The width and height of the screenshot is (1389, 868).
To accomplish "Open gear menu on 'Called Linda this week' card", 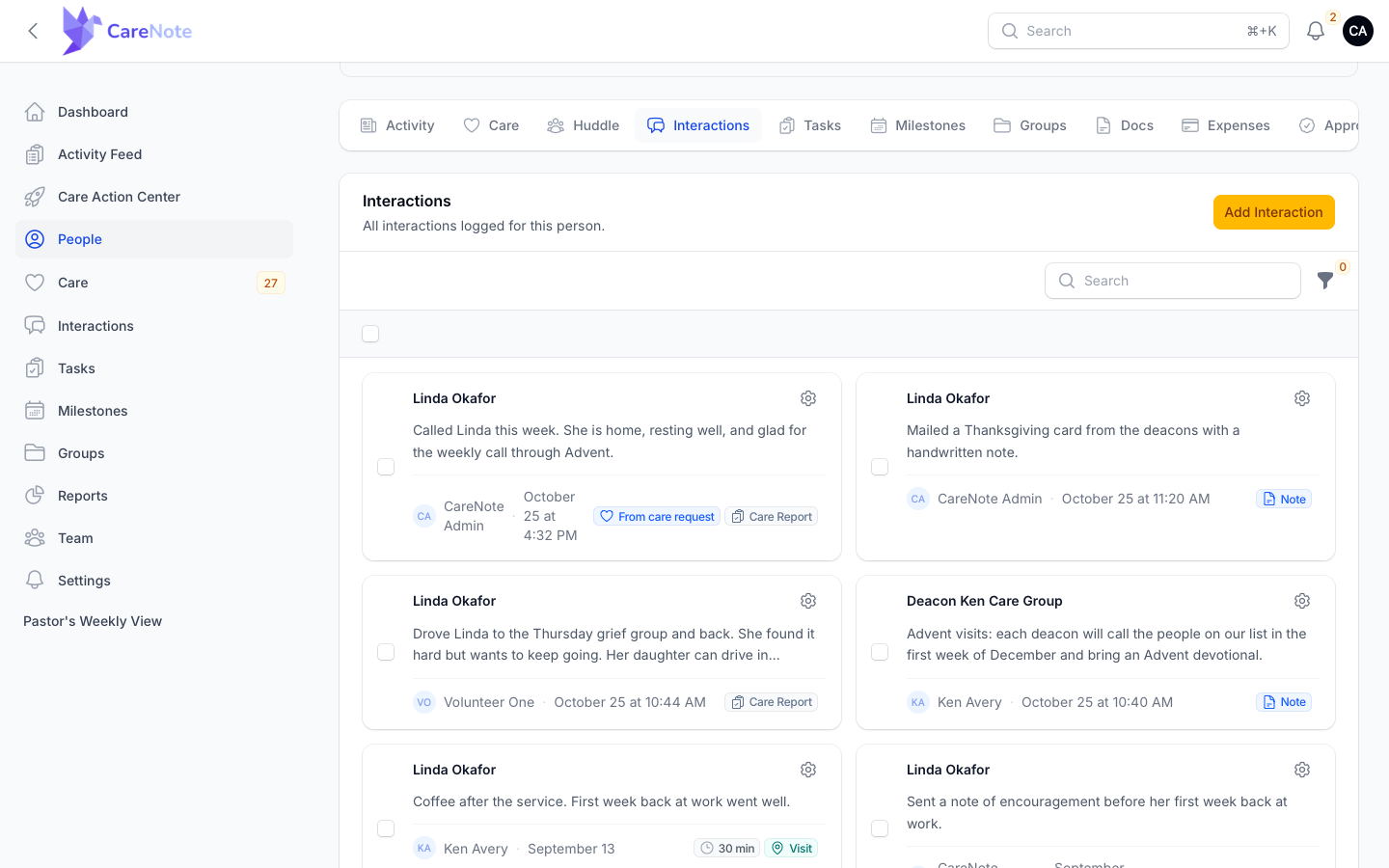I will (x=808, y=398).
